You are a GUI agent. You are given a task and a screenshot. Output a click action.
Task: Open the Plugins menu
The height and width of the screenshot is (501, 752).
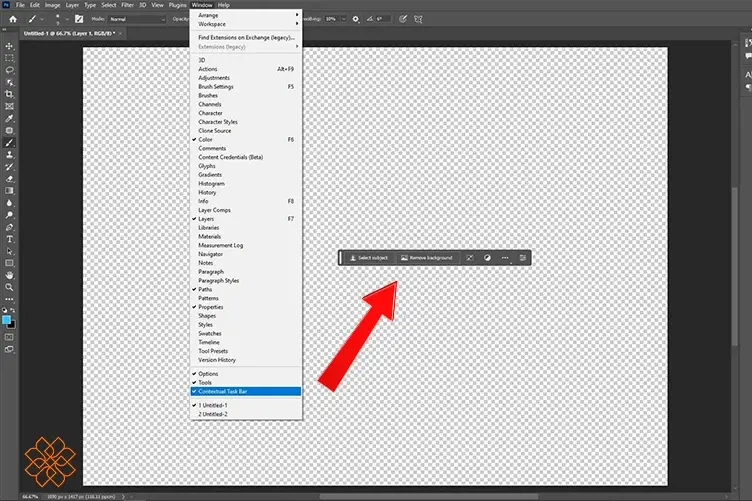[177, 5]
